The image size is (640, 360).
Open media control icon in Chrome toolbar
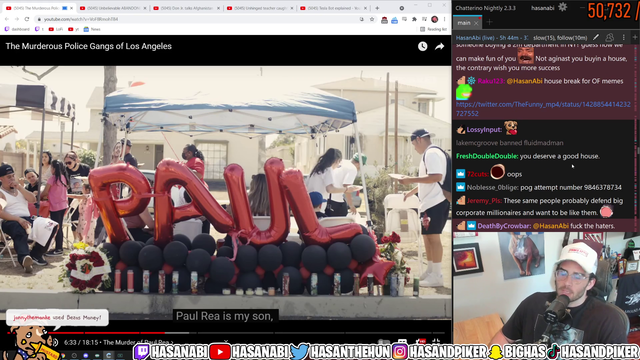click(424, 19)
